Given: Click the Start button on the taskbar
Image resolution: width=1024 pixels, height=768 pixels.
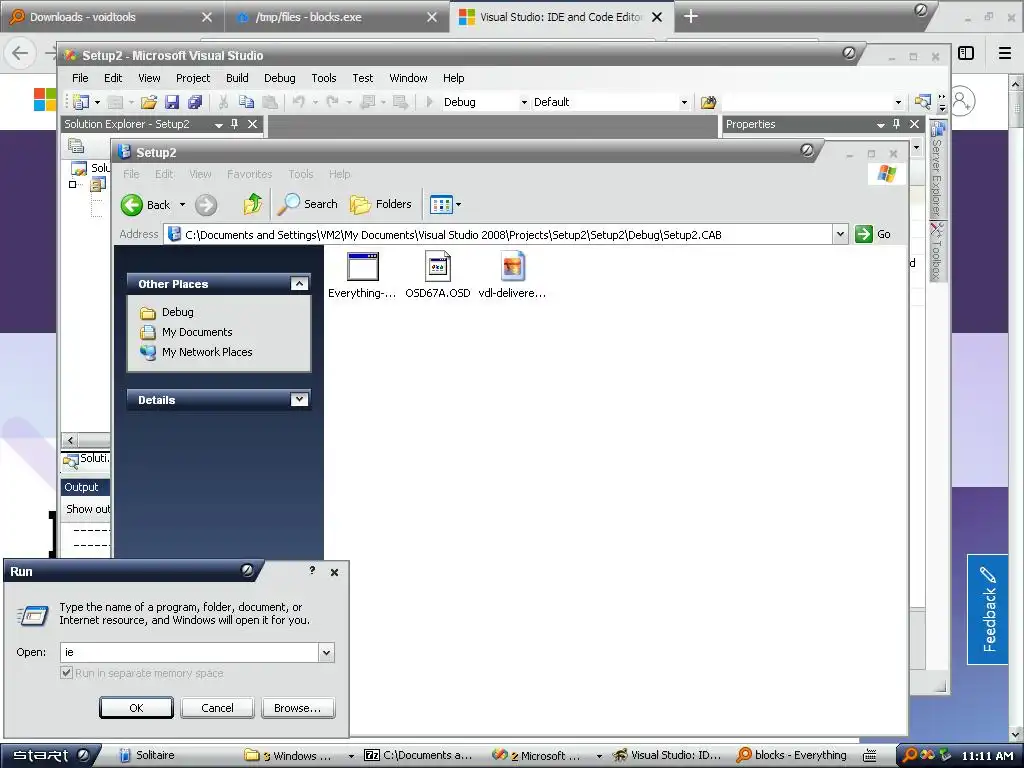Looking at the screenshot, I should [51, 756].
